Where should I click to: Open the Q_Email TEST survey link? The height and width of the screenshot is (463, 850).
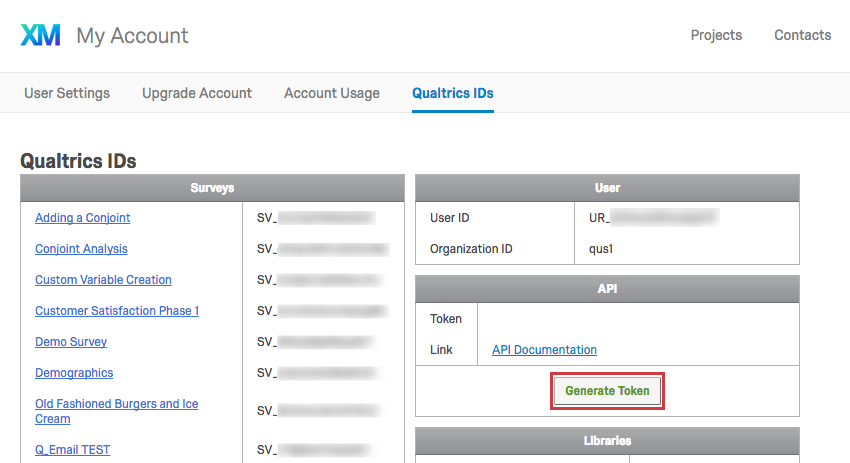[73, 450]
